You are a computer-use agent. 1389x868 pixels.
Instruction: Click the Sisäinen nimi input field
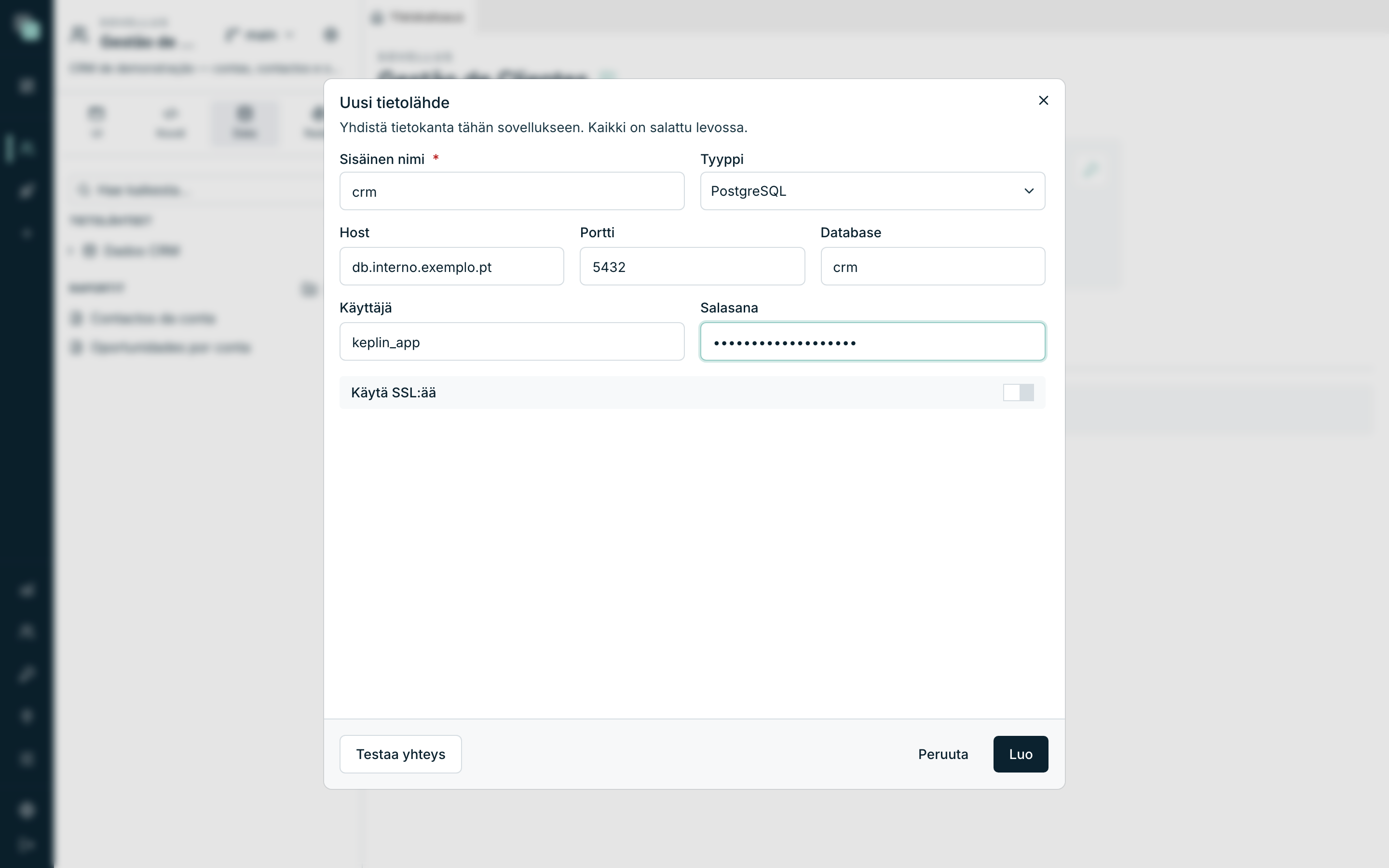click(x=512, y=191)
